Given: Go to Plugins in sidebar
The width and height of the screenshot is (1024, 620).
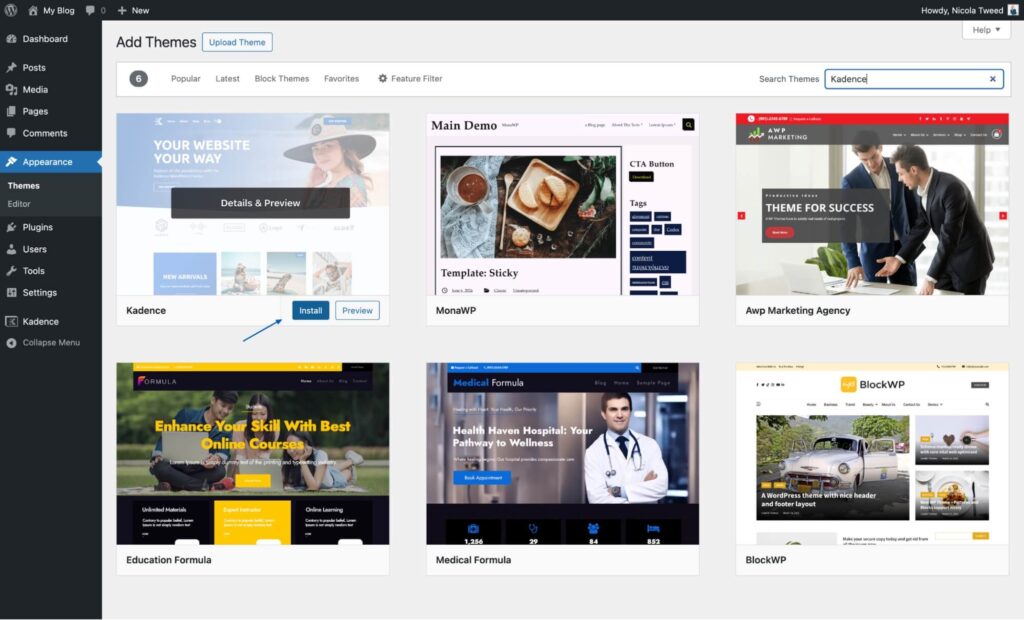Looking at the screenshot, I should click(x=37, y=227).
